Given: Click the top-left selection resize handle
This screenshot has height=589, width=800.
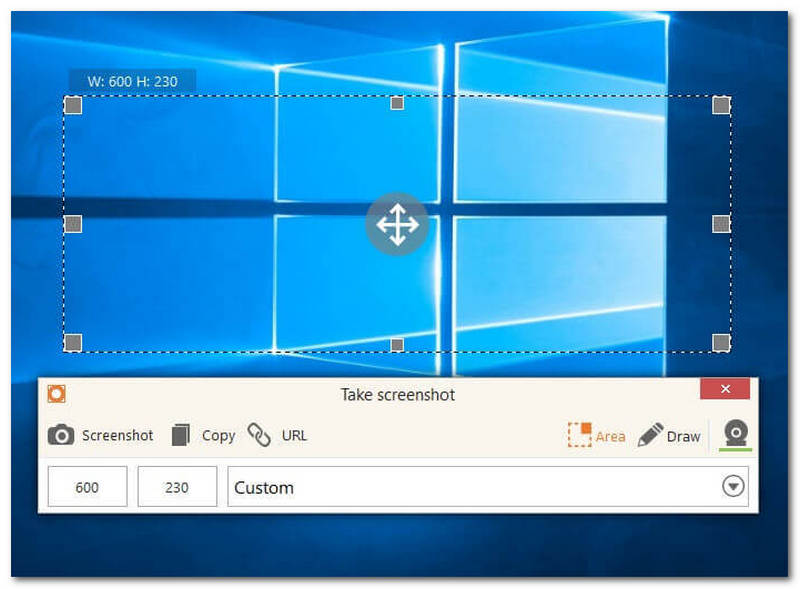Looking at the screenshot, I should pos(73,106).
